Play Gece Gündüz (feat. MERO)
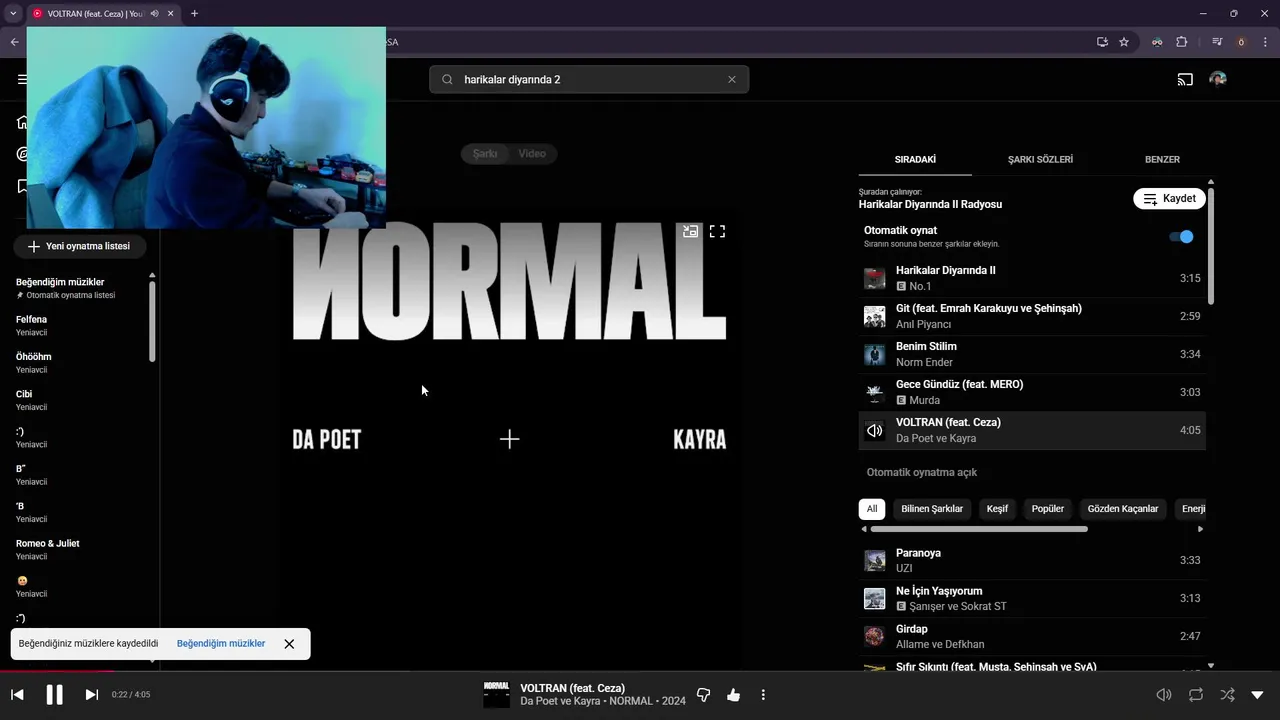Screen dimensions: 1280x720 point(1032,392)
